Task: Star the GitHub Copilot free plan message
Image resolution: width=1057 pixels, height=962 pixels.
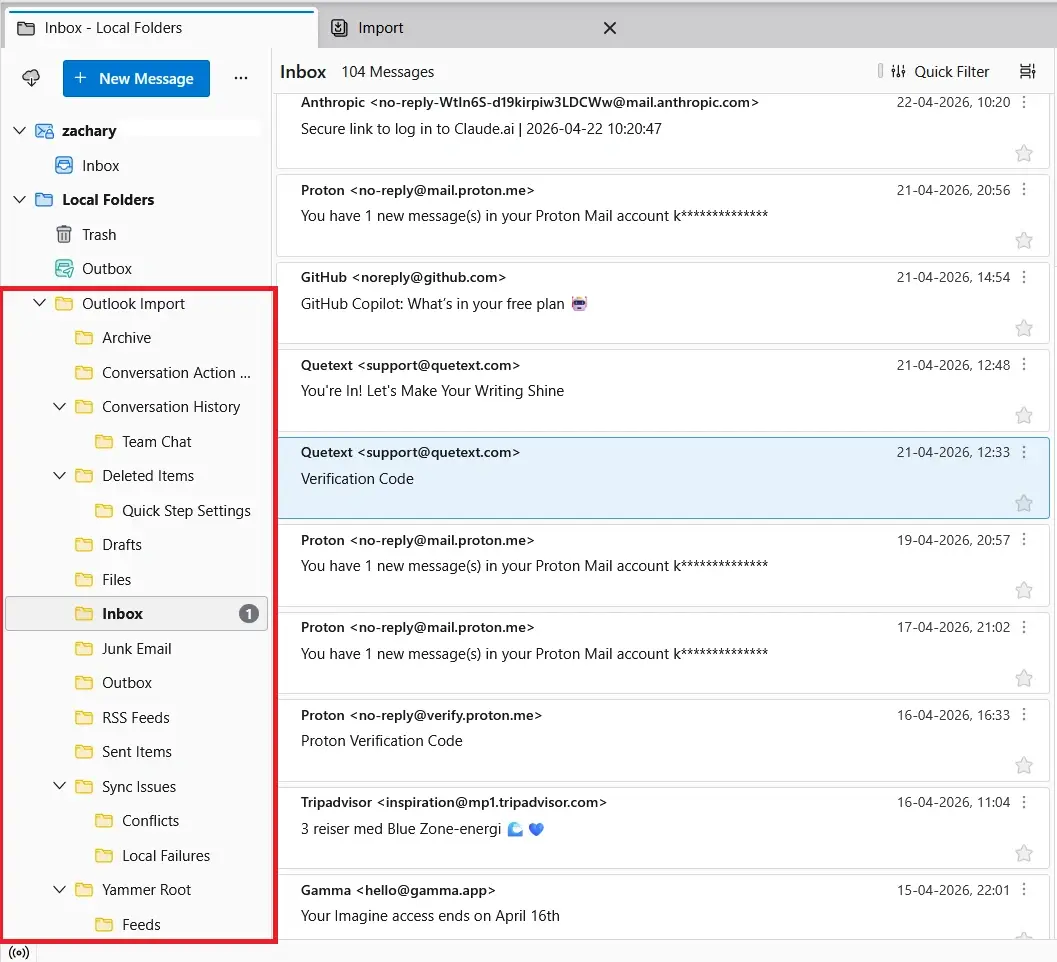Action: (x=1024, y=328)
